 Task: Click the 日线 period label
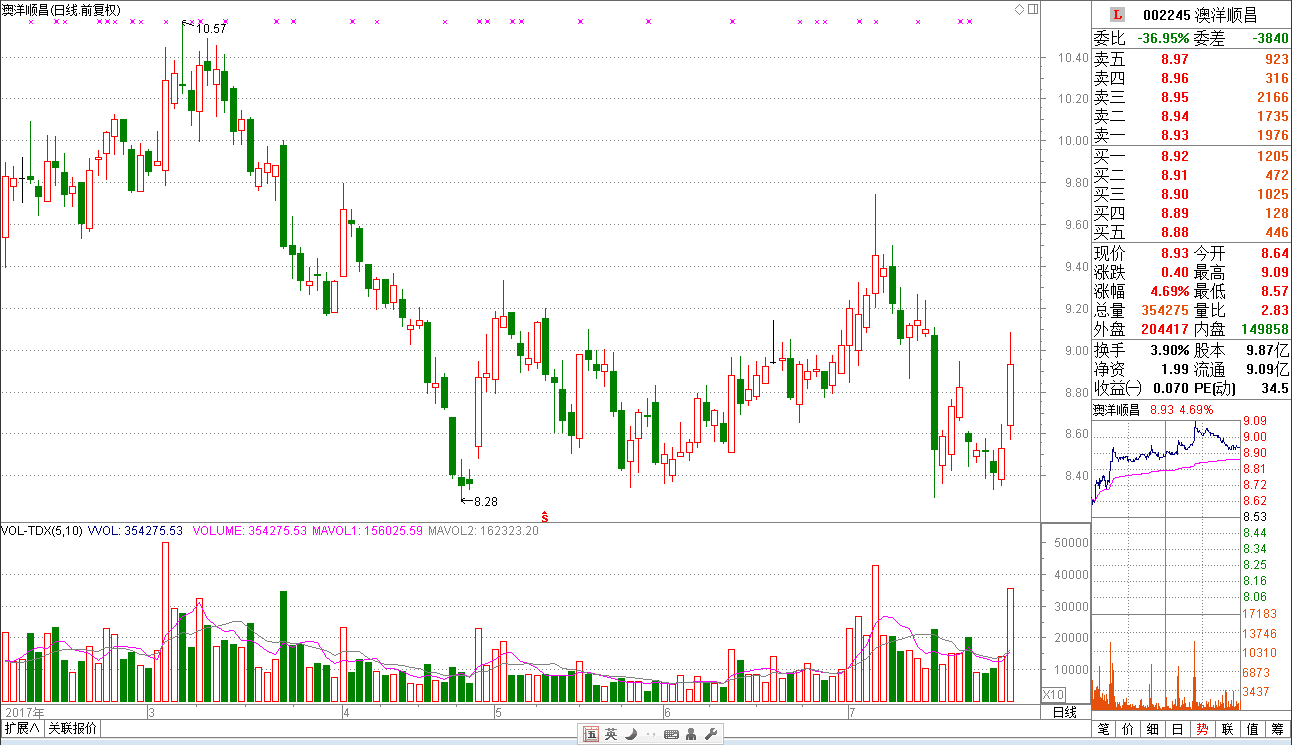(x=1065, y=712)
